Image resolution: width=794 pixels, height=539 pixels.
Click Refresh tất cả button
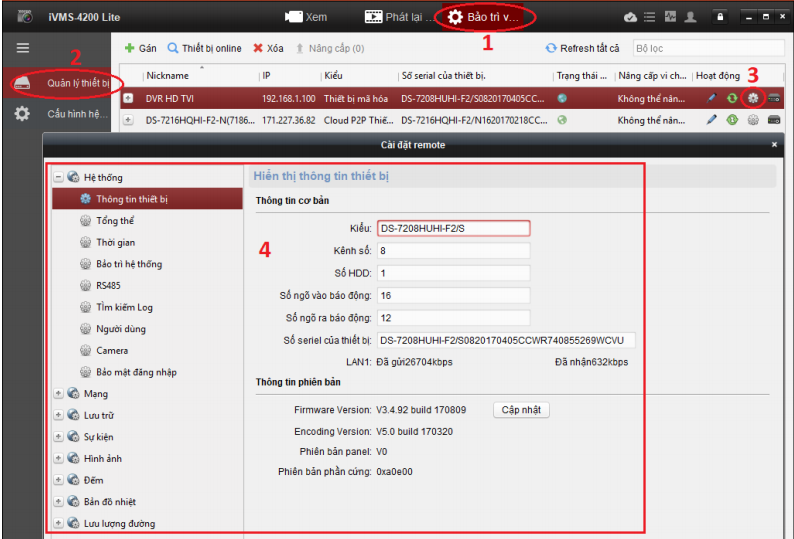pos(583,48)
